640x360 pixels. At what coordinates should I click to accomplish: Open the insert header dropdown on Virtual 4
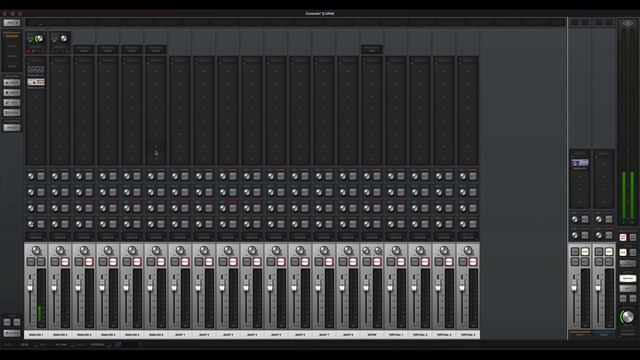point(468,60)
